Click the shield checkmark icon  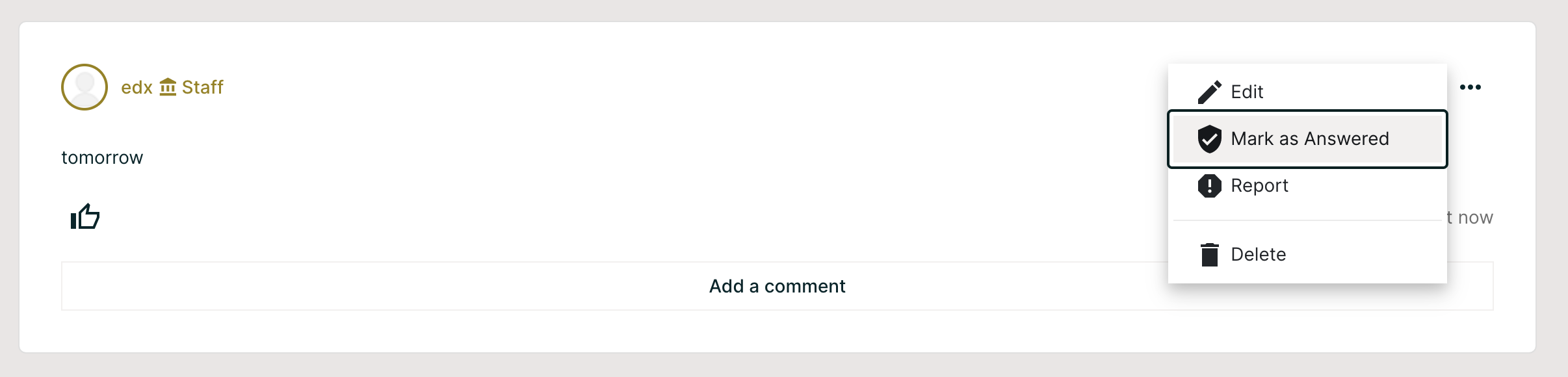click(1209, 139)
